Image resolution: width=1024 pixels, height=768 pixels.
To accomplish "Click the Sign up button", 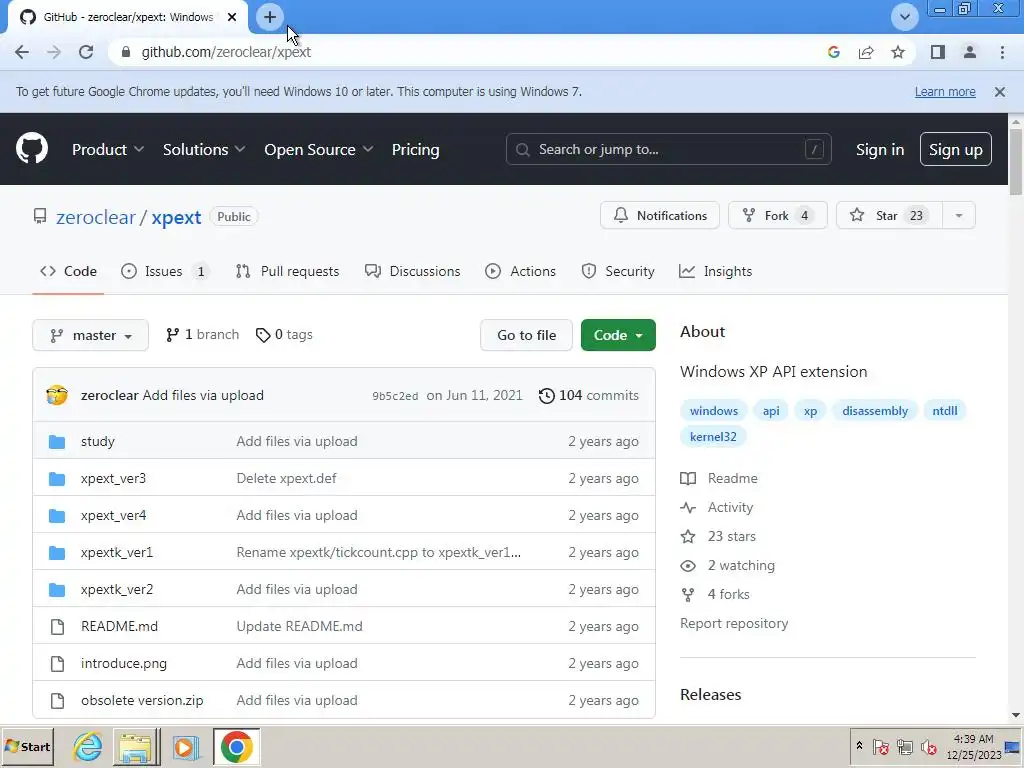I will pos(955,150).
